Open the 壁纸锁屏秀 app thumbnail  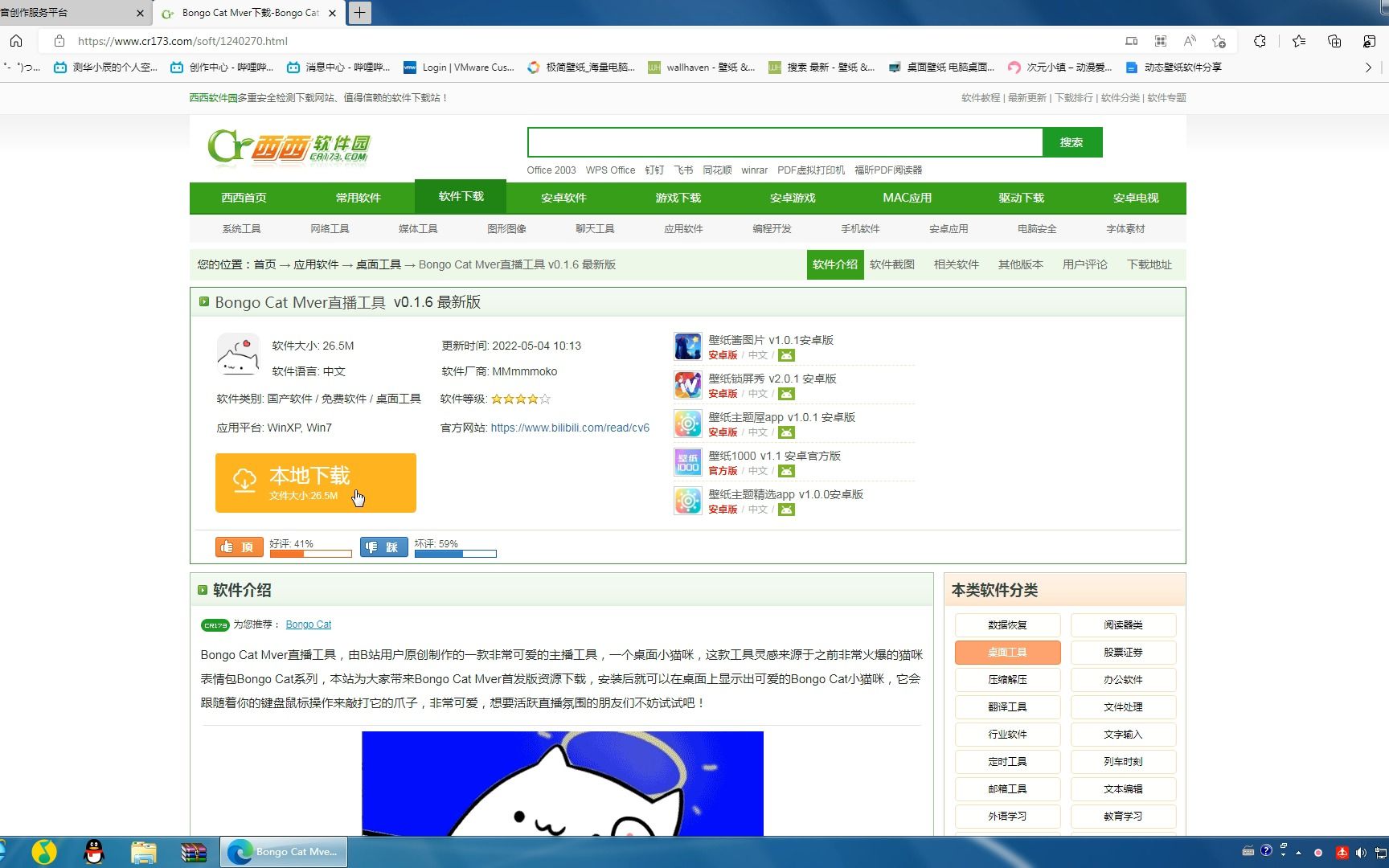tap(687, 384)
